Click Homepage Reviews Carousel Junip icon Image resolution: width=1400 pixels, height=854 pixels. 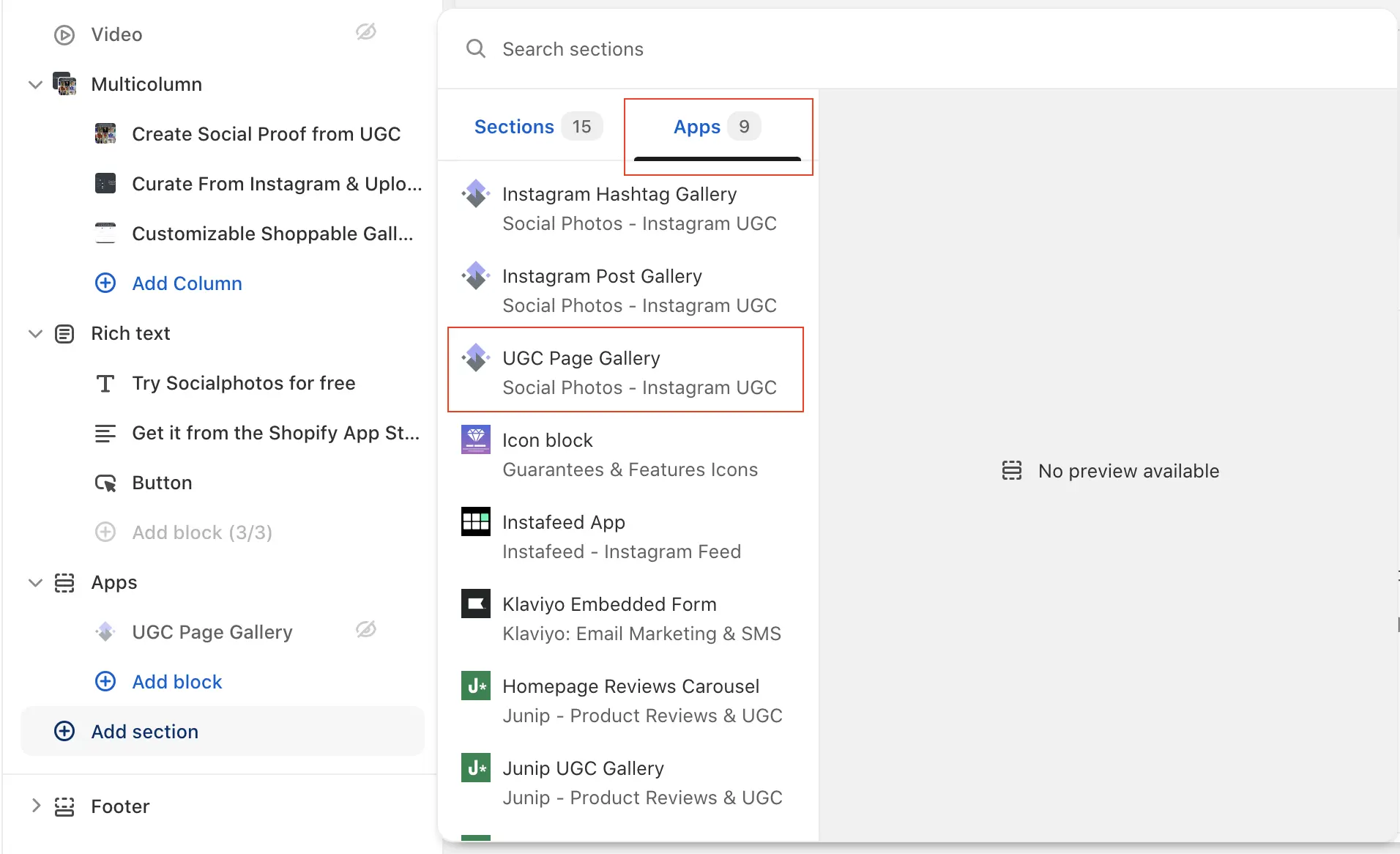pyautogui.click(x=476, y=686)
